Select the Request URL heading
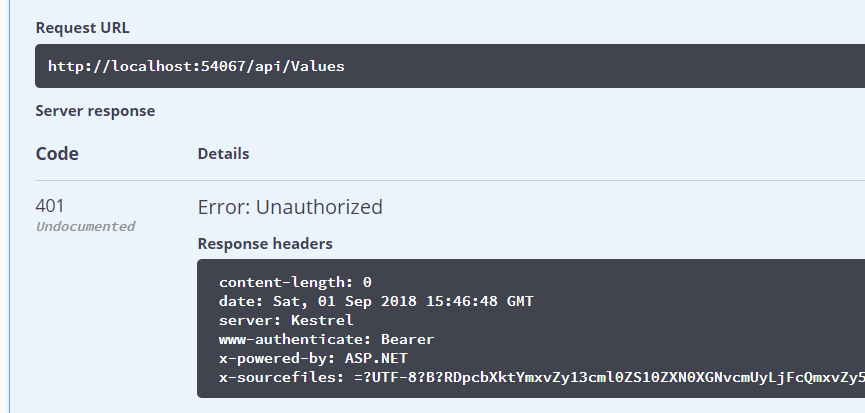This screenshot has width=865, height=413. pos(82,28)
